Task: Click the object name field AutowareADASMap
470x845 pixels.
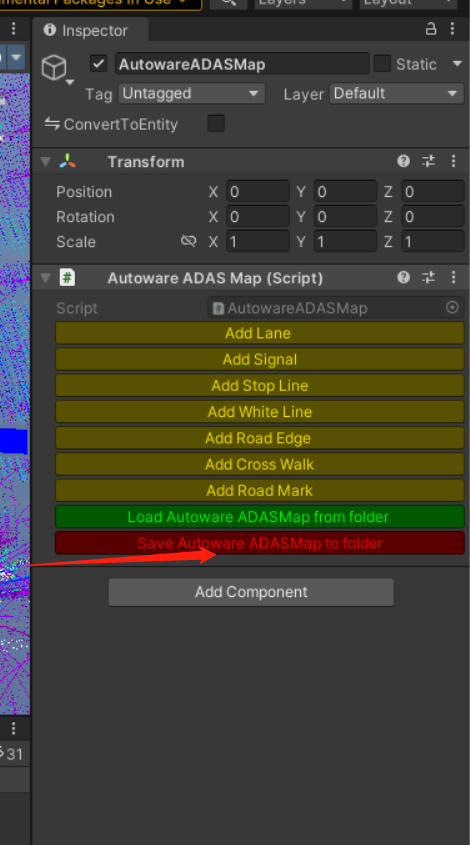Action: click(x=242, y=64)
